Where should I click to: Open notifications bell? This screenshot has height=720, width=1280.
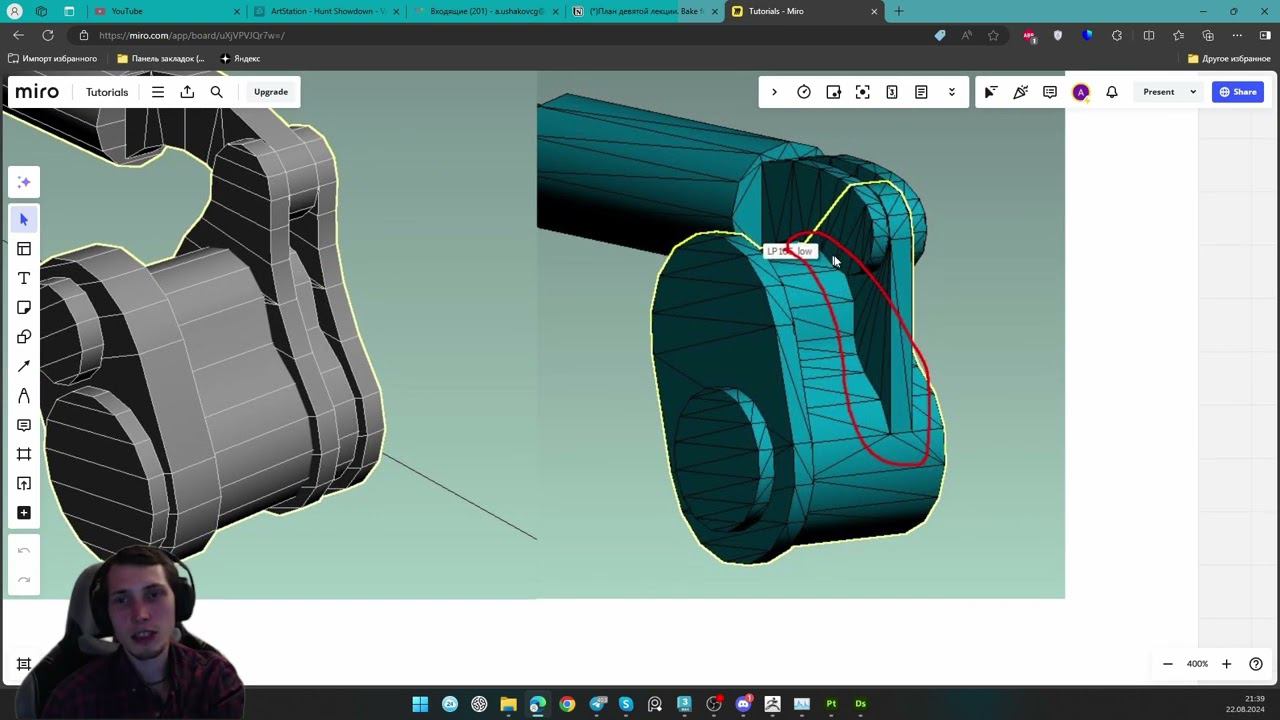[x=1112, y=92]
